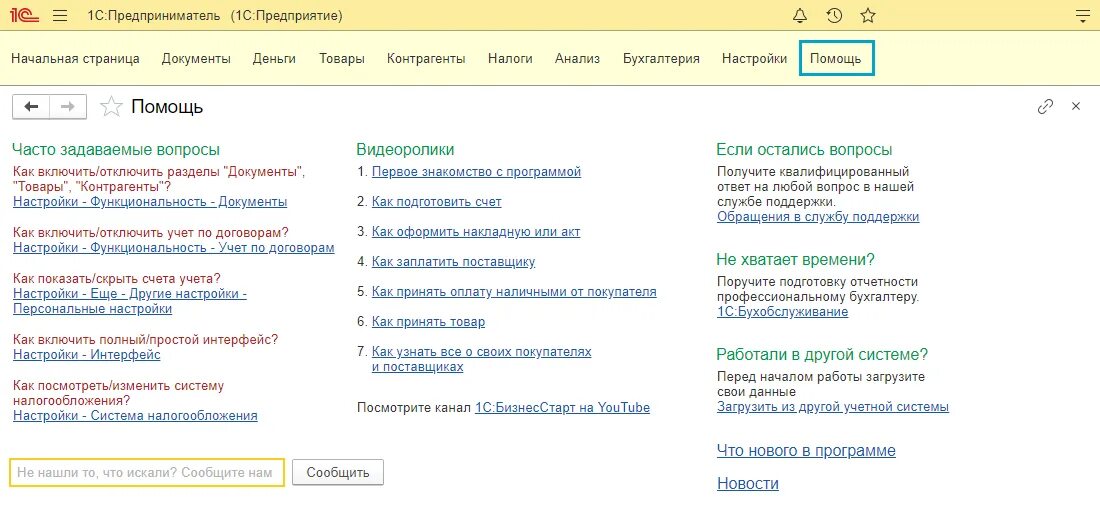1100x514 pixels.
Task: Open the Документы section
Action: [196, 59]
